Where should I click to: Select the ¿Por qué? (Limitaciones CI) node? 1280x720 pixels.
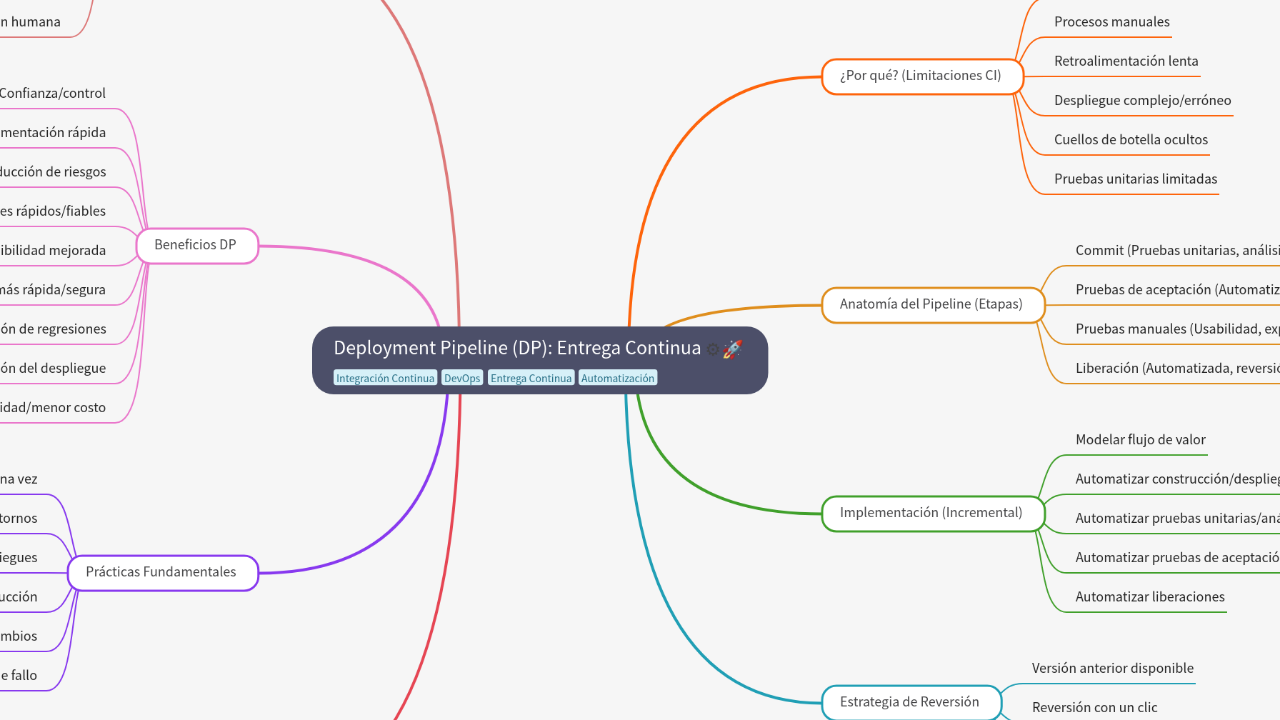click(x=920, y=76)
